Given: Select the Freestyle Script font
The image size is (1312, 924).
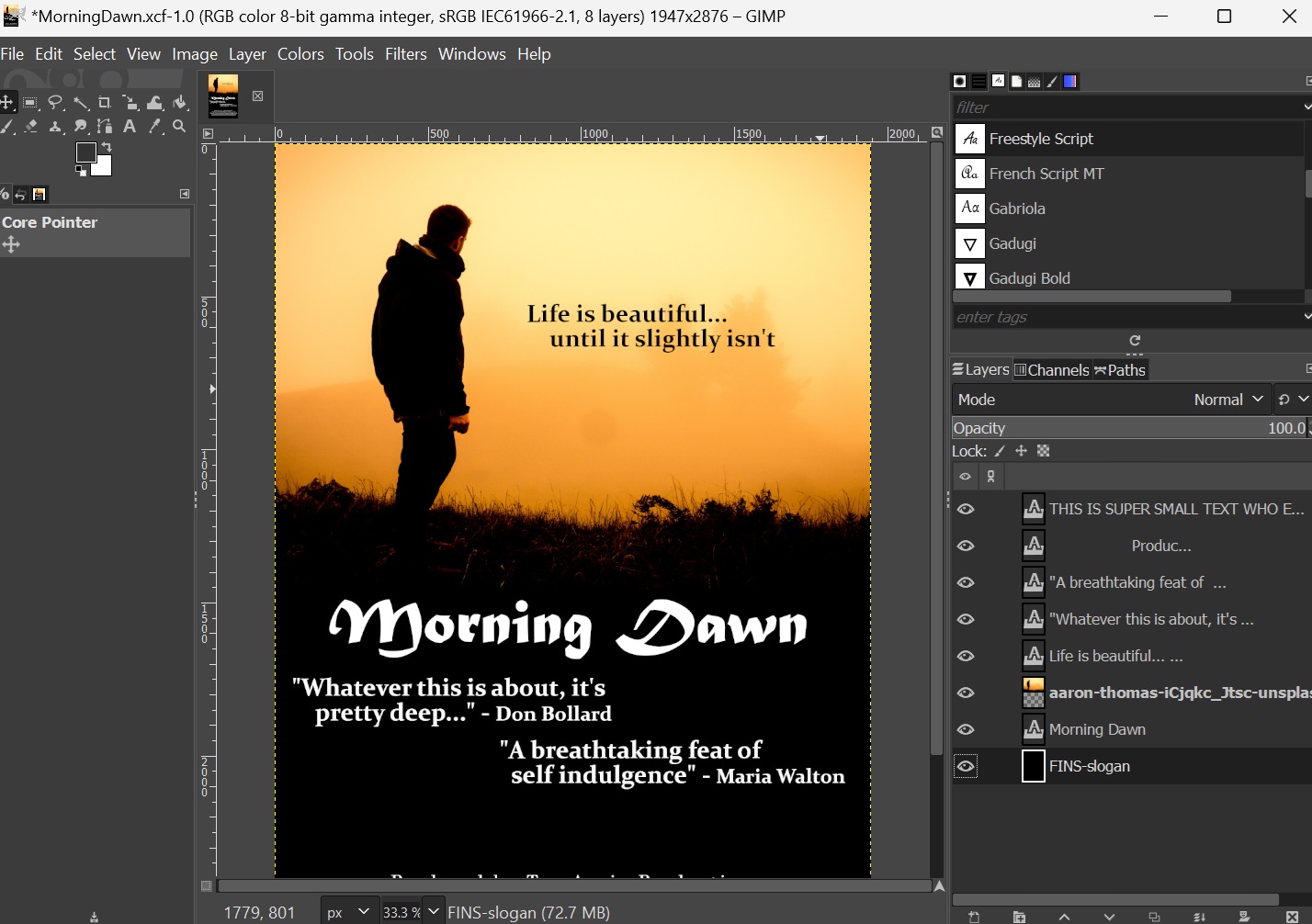Looking at the screenshot, I should click(x=1129, y=139).
